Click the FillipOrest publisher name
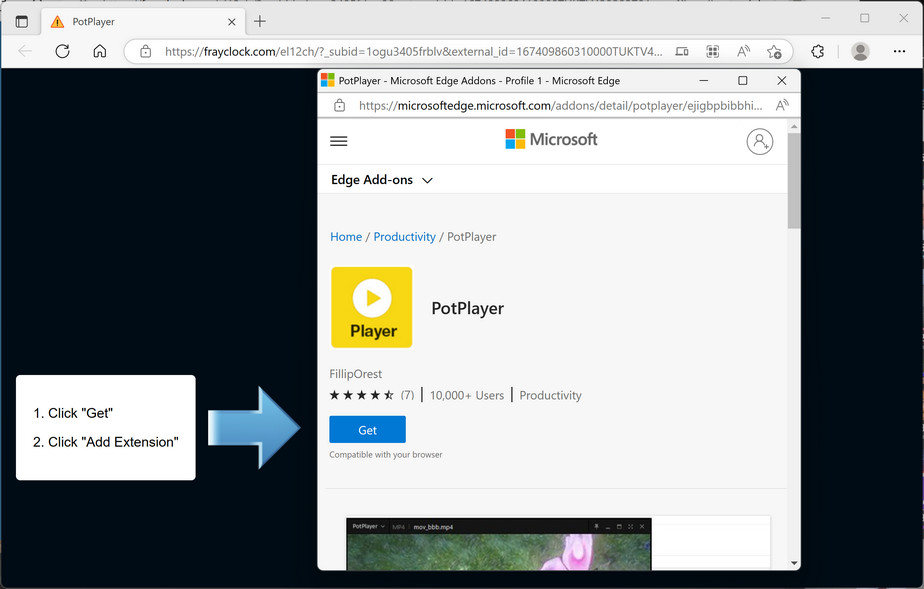 pos(355,374)
